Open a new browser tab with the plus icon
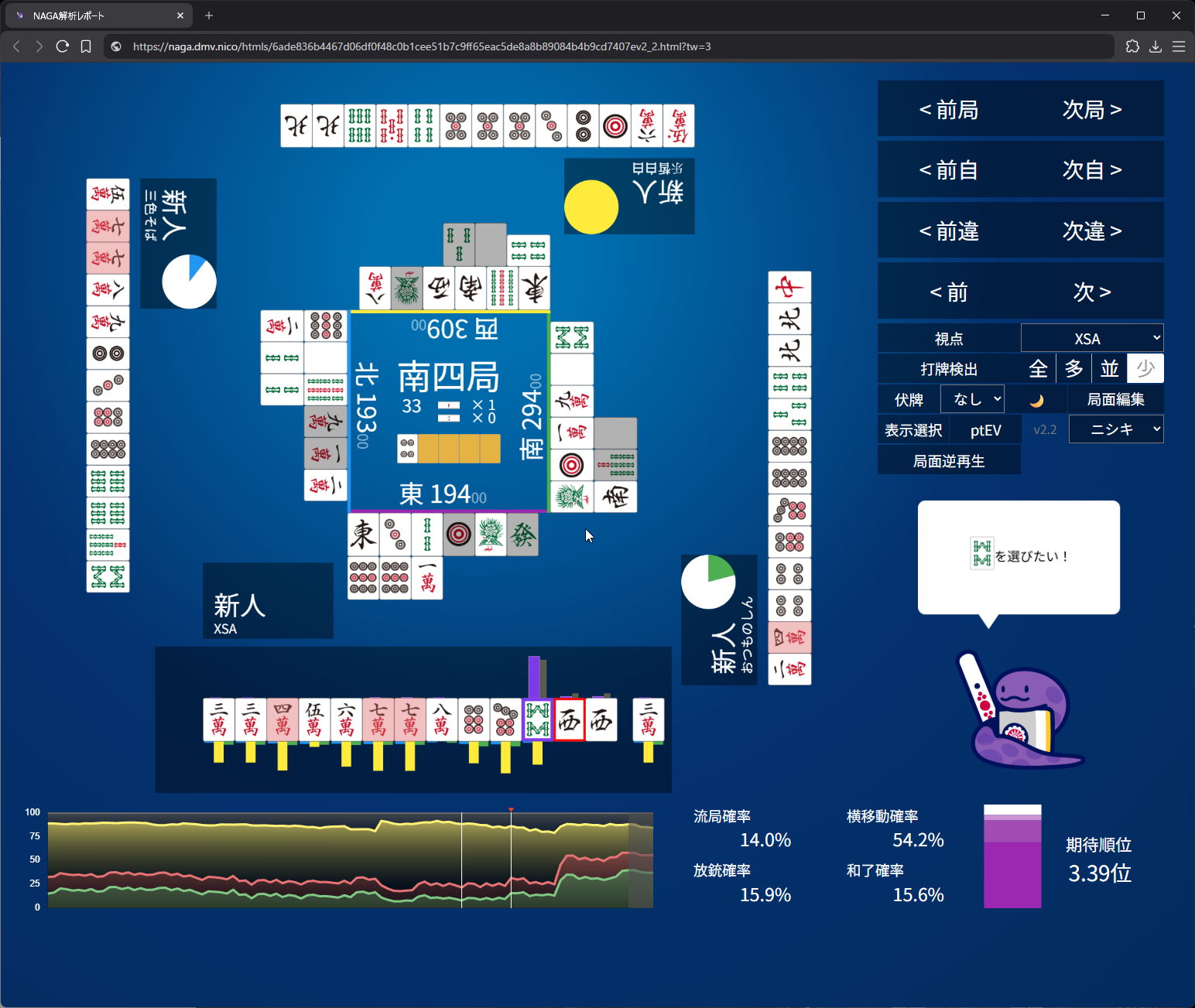 click(x=209, y=15)
